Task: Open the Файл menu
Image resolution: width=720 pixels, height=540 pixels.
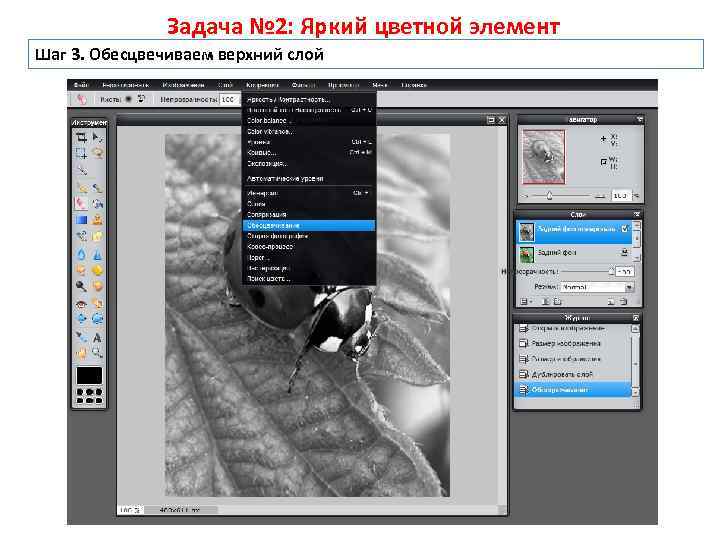Action: point(81,84)
